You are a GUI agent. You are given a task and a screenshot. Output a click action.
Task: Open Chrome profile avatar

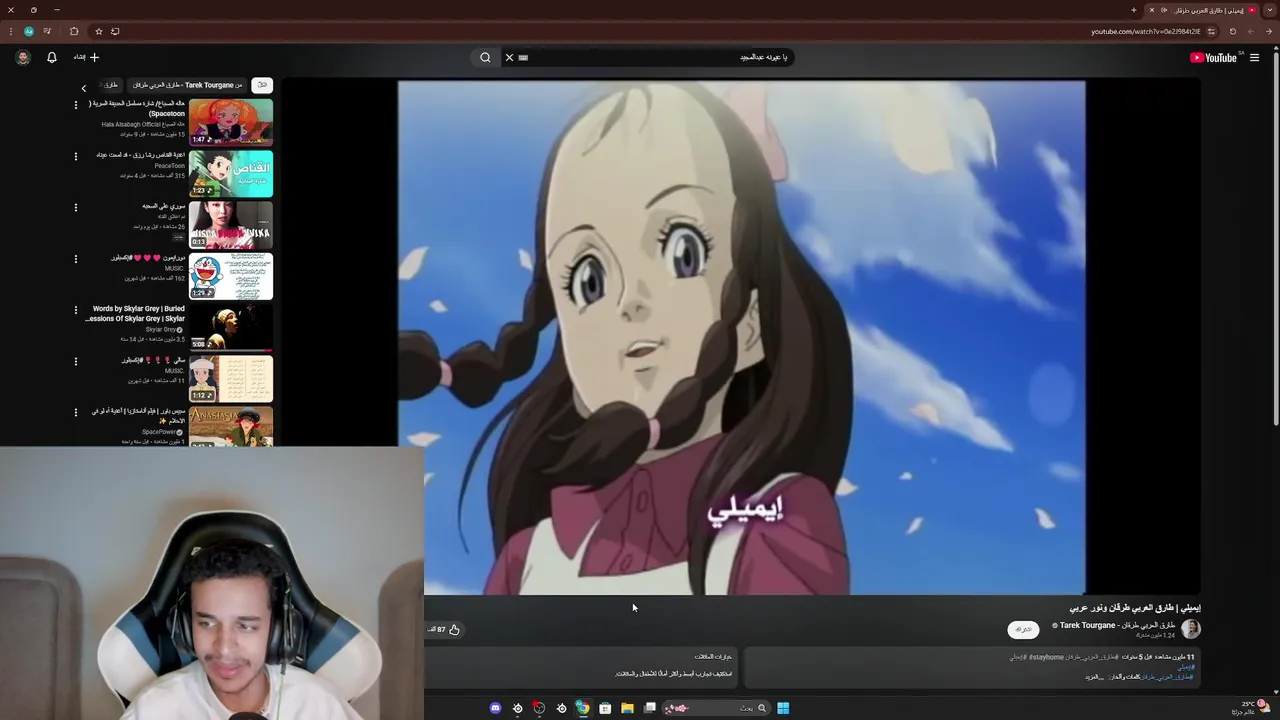pyautogui.click(x=29, y=31)
